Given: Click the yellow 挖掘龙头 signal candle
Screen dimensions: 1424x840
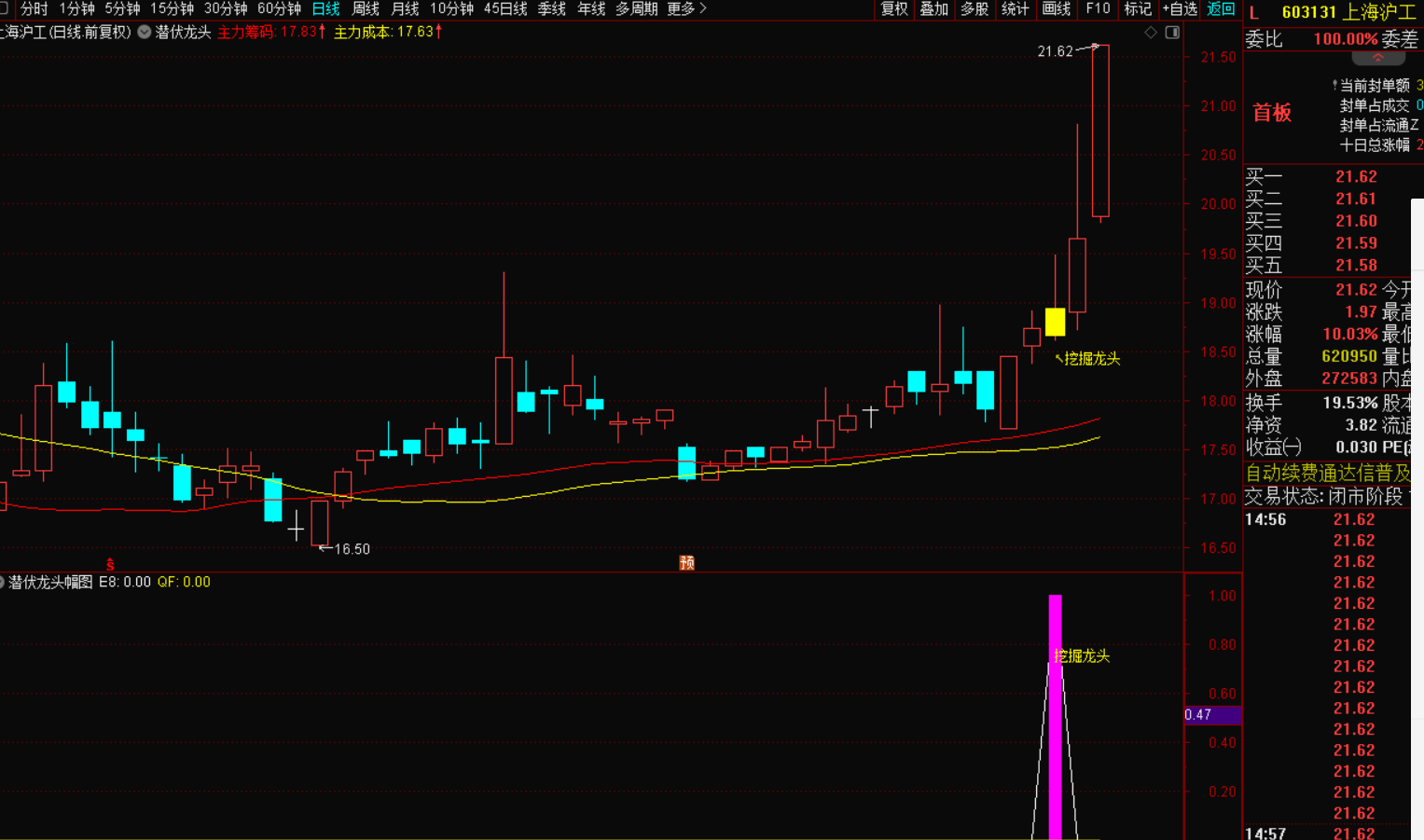Looking at the screenshot, I should [x=1055, y=322].
